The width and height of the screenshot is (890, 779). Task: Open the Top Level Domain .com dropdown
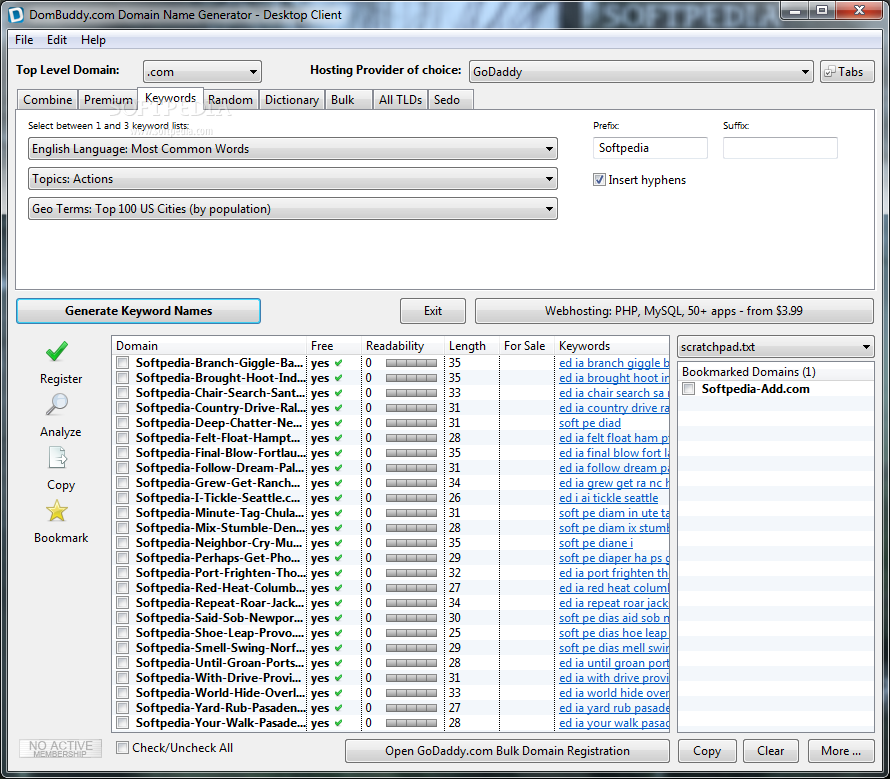click(x=202, y=72)
